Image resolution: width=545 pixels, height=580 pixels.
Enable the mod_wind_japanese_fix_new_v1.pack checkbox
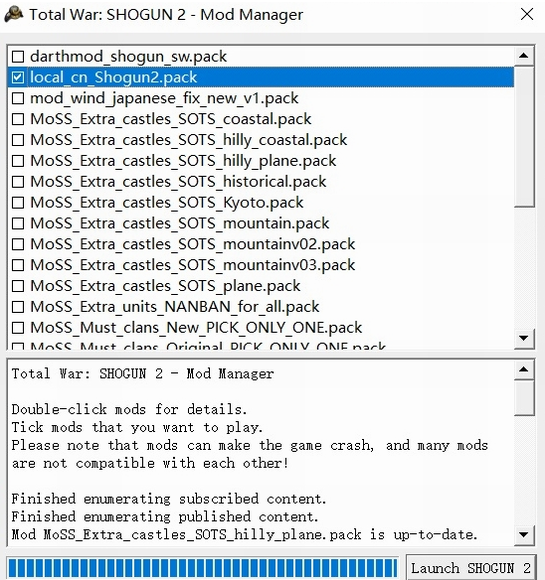point(18,98)
